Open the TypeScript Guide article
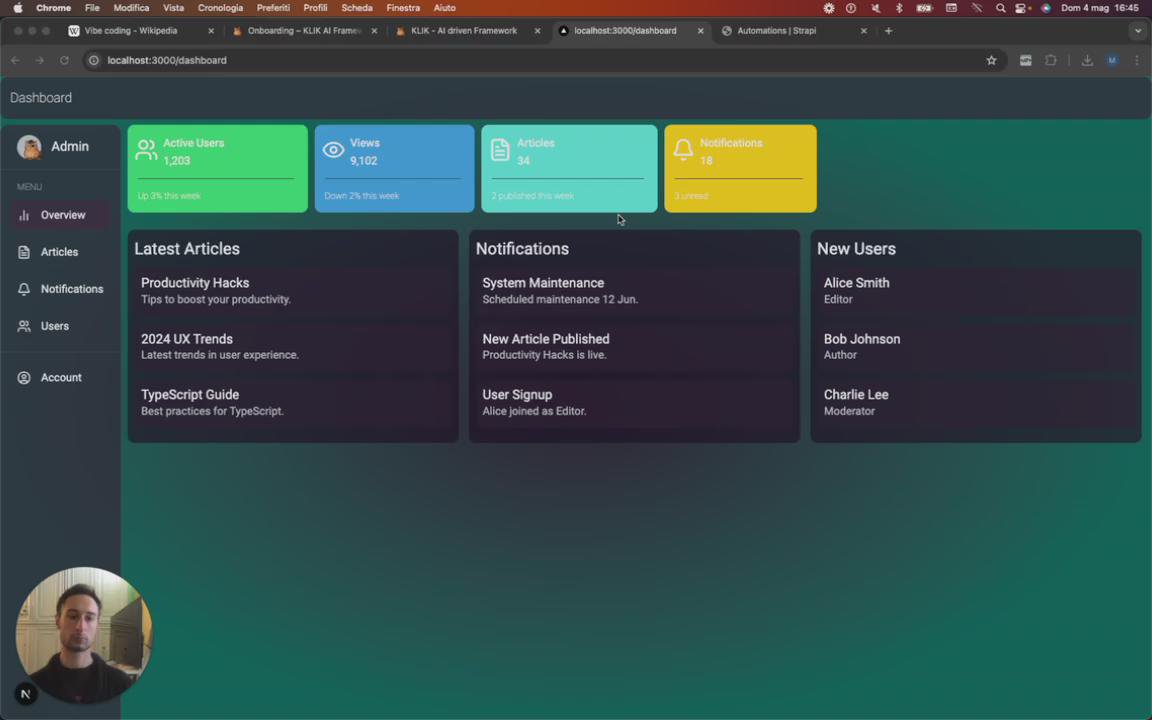 (293, 403)
